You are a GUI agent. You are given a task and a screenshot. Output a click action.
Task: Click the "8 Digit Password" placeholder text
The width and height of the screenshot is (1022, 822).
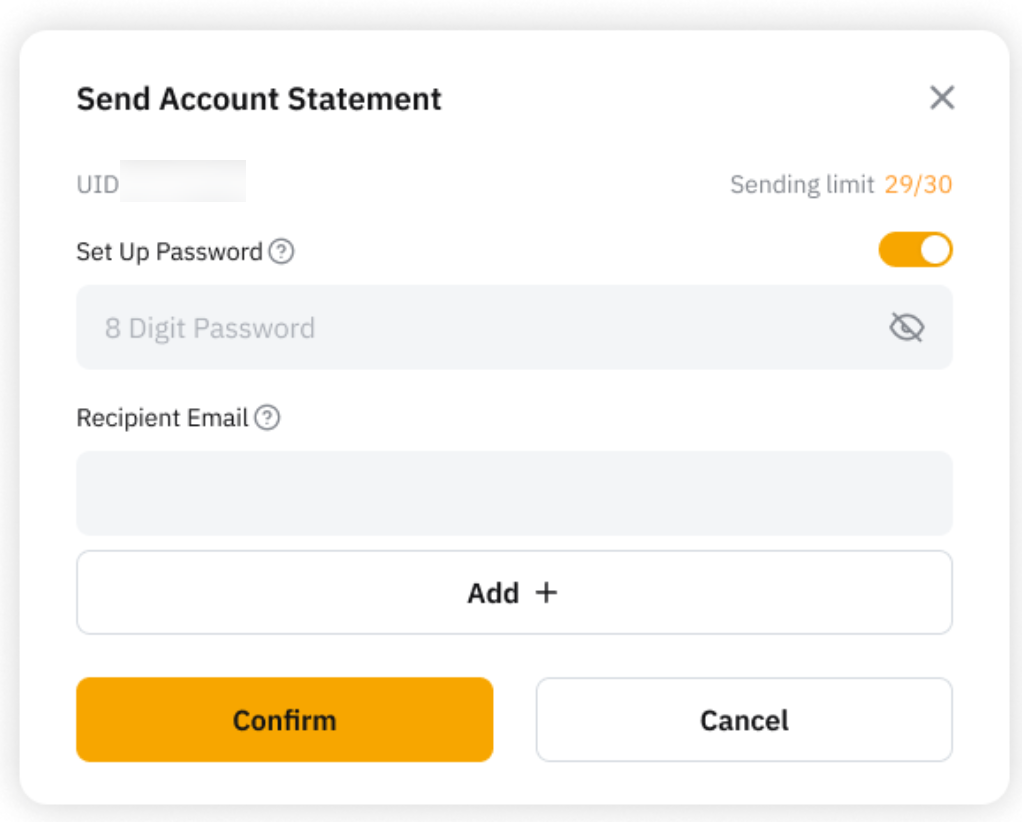[210, 328]
